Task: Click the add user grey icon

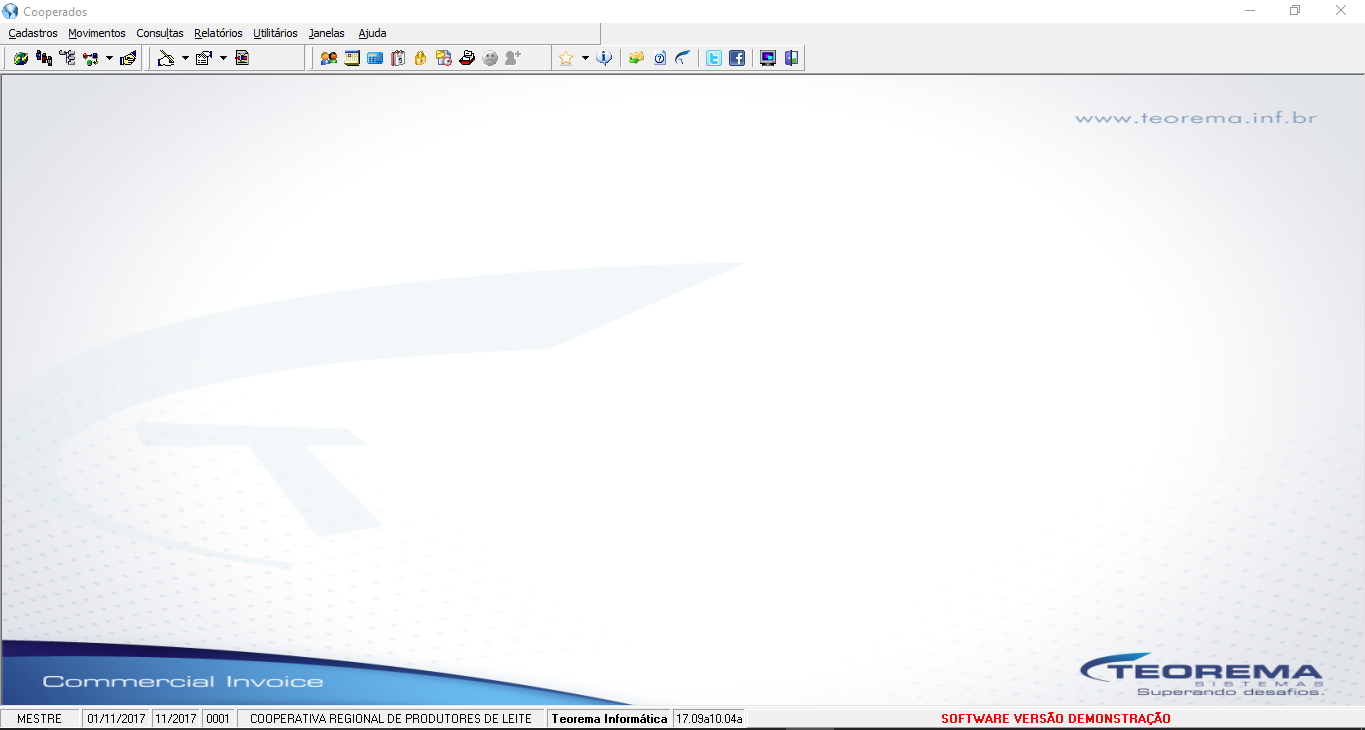Action: coord(513,58)
